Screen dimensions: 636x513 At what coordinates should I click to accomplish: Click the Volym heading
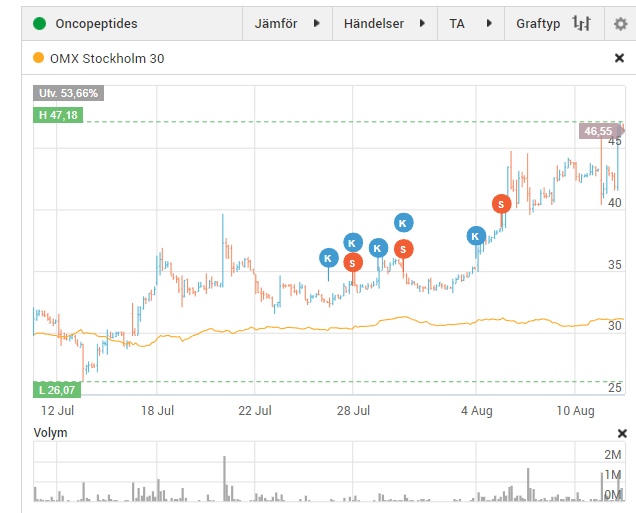tap(50, 433)
